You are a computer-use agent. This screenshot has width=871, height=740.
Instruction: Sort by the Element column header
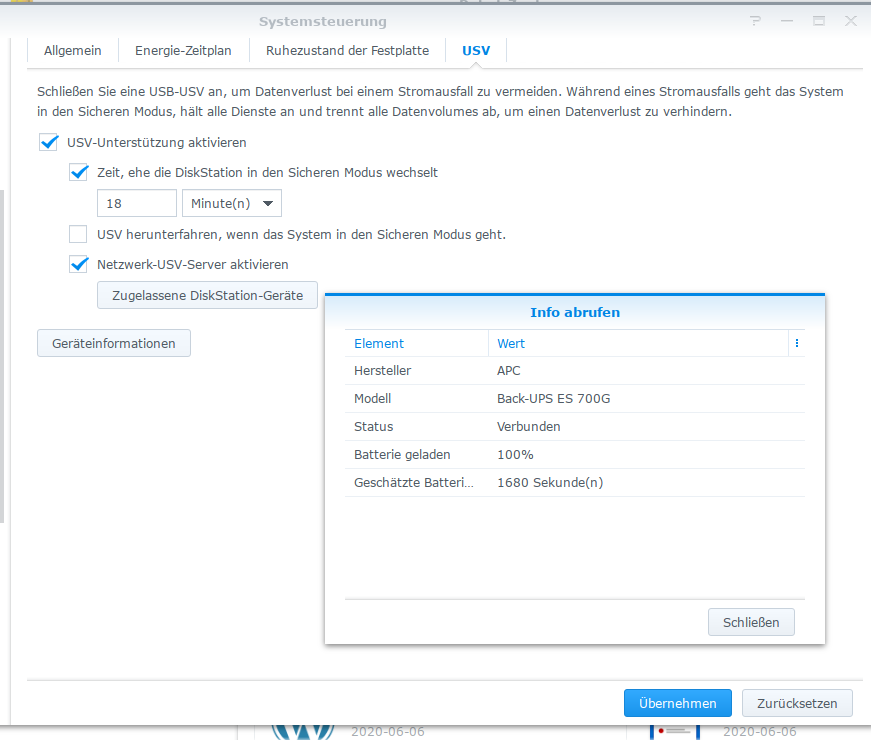coord(417,343)
